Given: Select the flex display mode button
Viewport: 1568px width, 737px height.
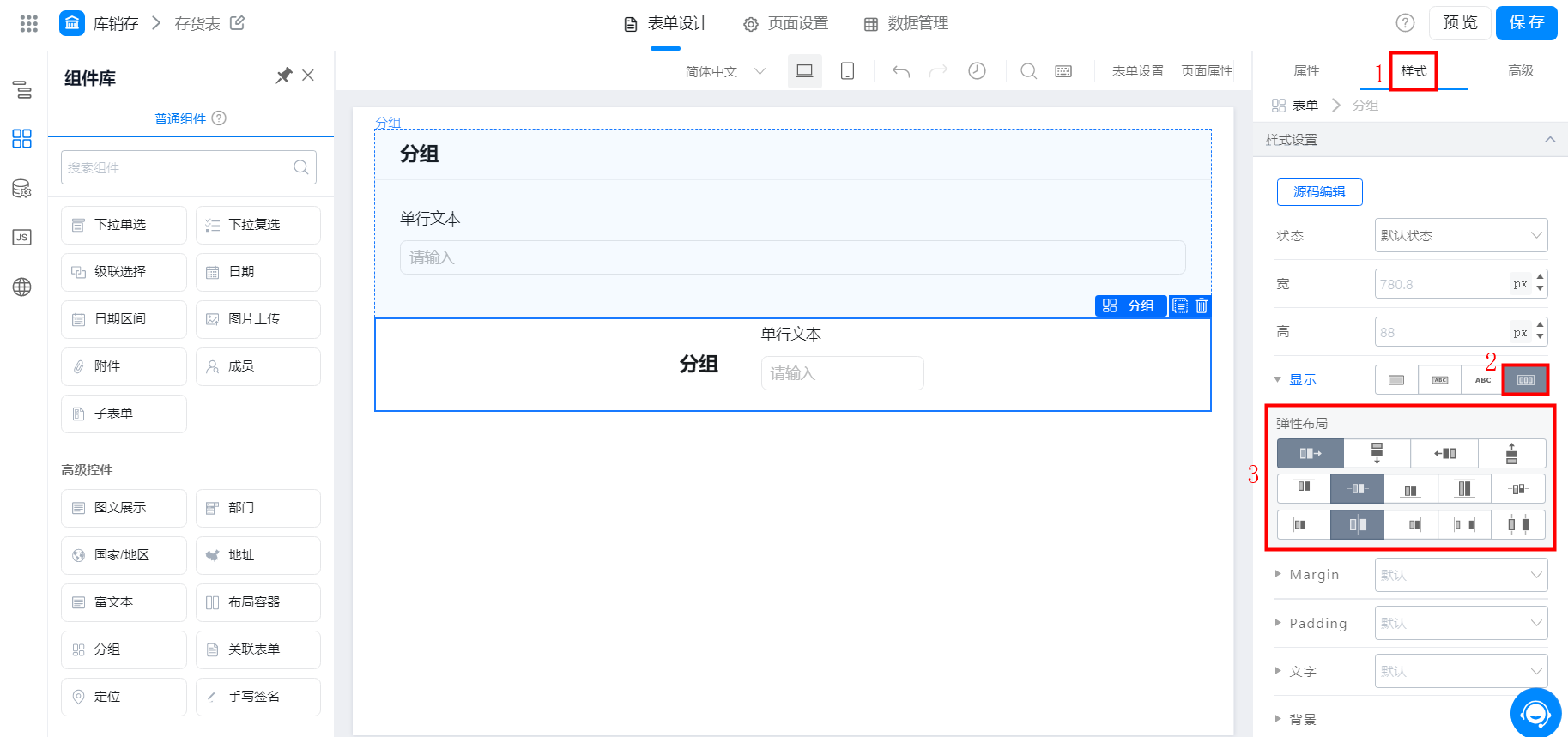Looking at the screenshot, I should coord(1526,380).
